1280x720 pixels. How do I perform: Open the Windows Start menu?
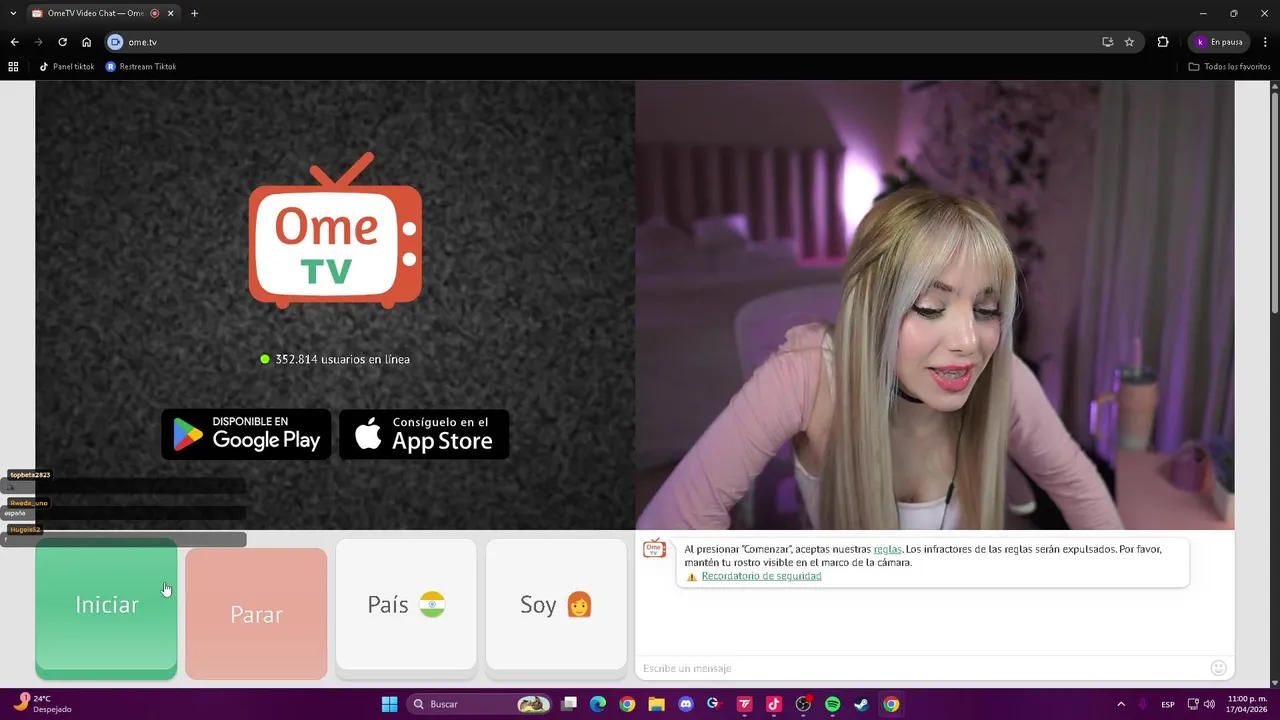(389, 704)
